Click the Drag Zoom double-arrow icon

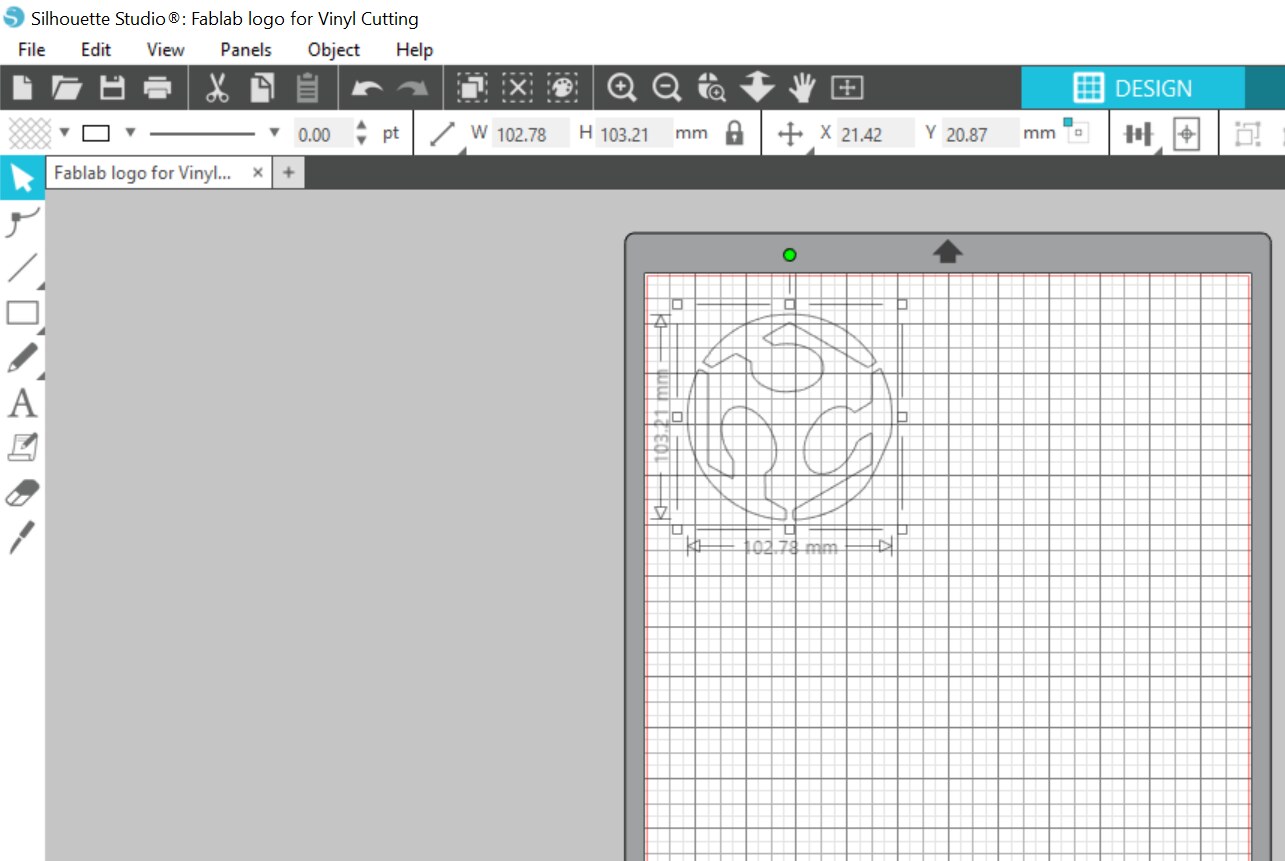click(757, 88)
